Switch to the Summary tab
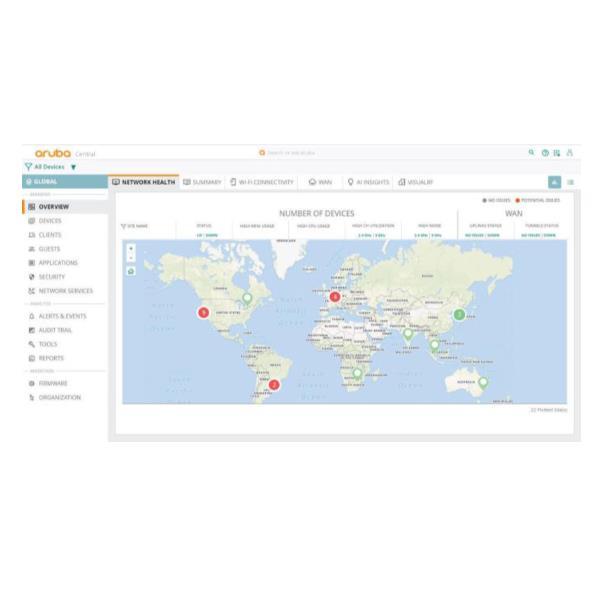 click(202, 182)
